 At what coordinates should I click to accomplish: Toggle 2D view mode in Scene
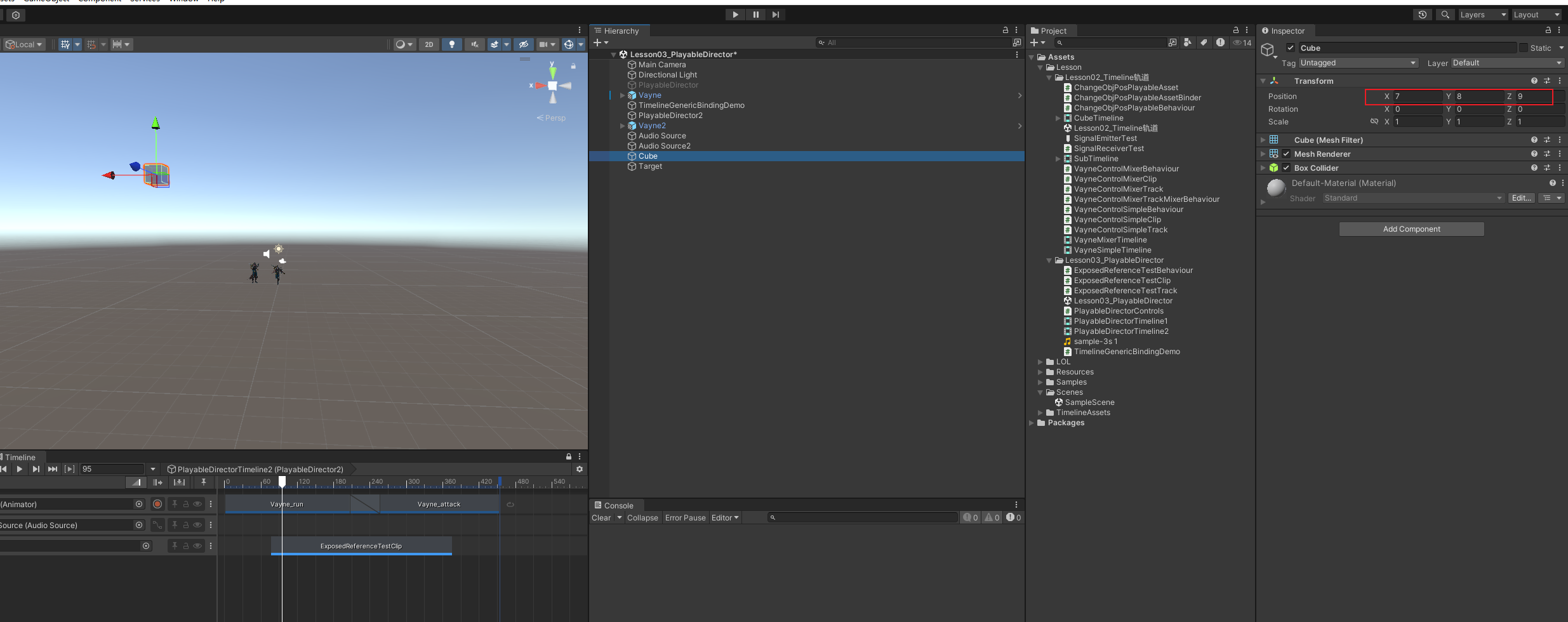point(429,44)
